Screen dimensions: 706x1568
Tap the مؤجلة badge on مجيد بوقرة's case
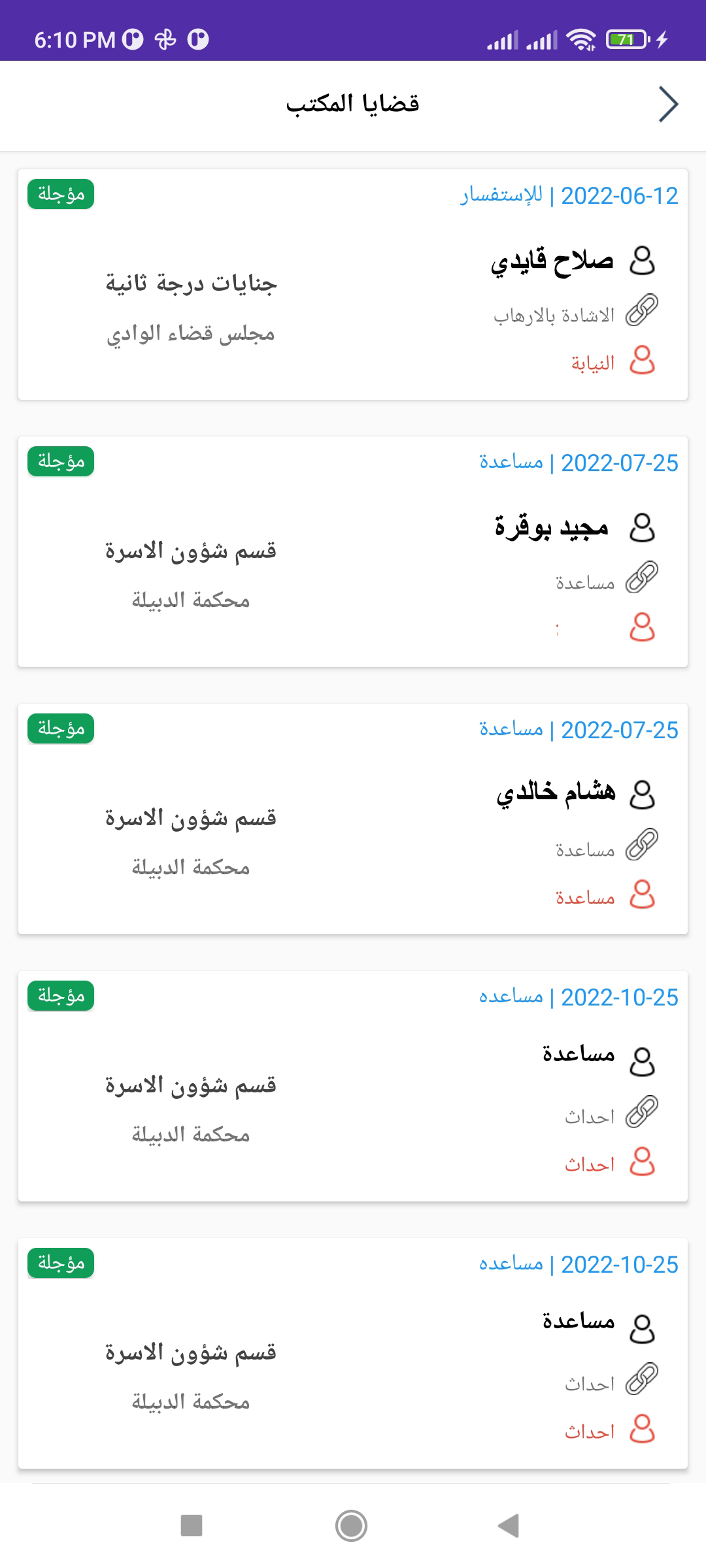[x=61, y=462]
